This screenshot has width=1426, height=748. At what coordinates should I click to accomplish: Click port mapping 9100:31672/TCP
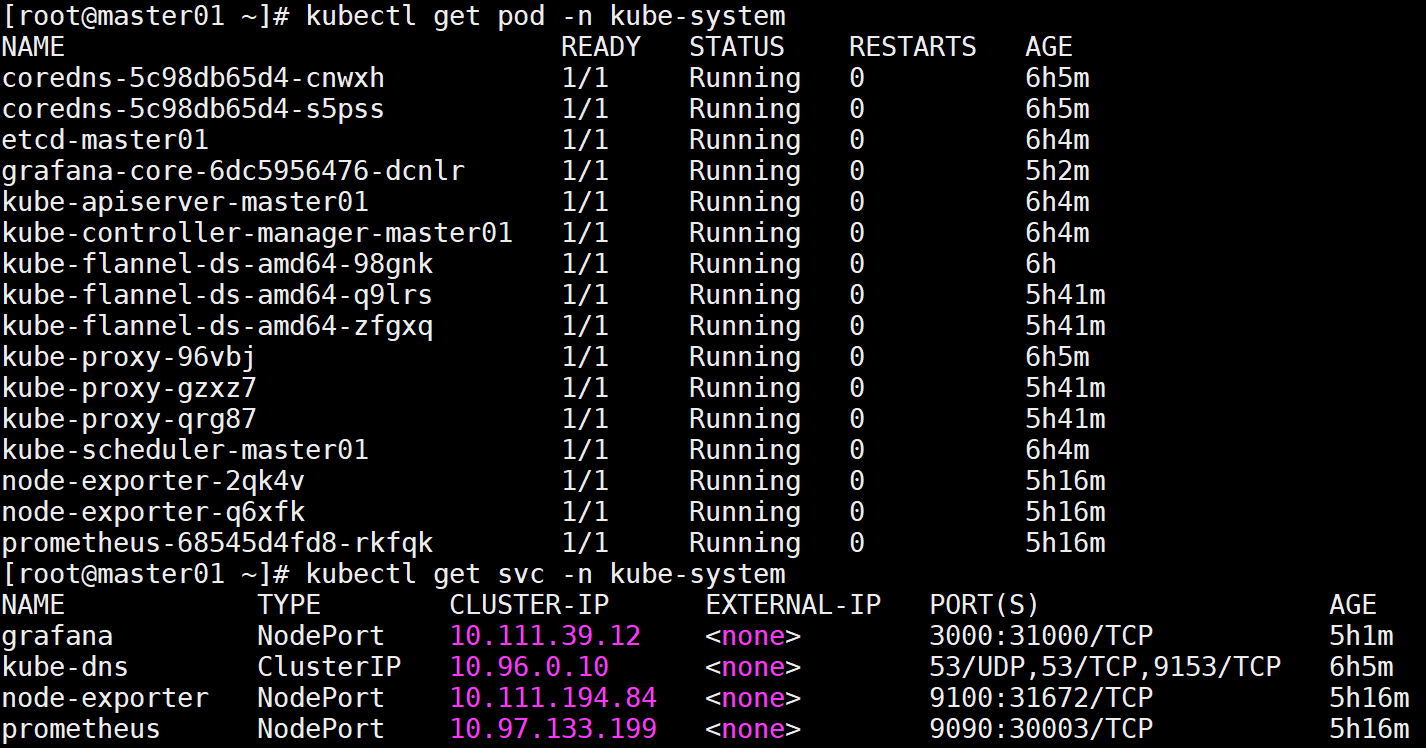[1041, 698]
